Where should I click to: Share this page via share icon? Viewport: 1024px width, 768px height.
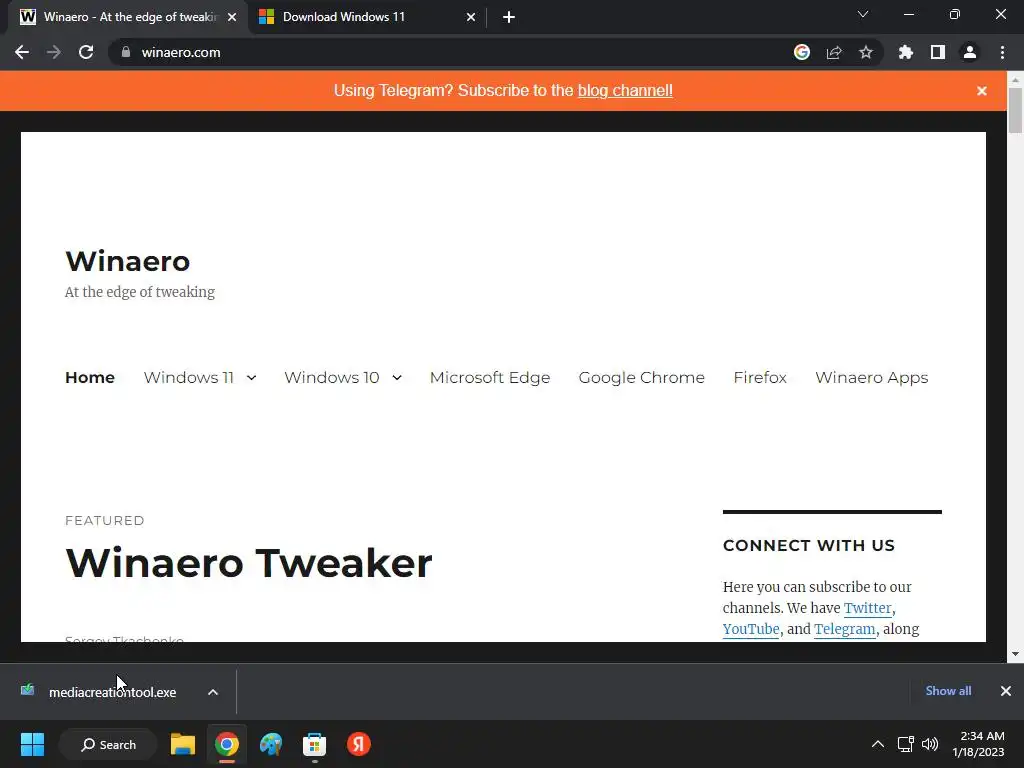tap(834, 52)
